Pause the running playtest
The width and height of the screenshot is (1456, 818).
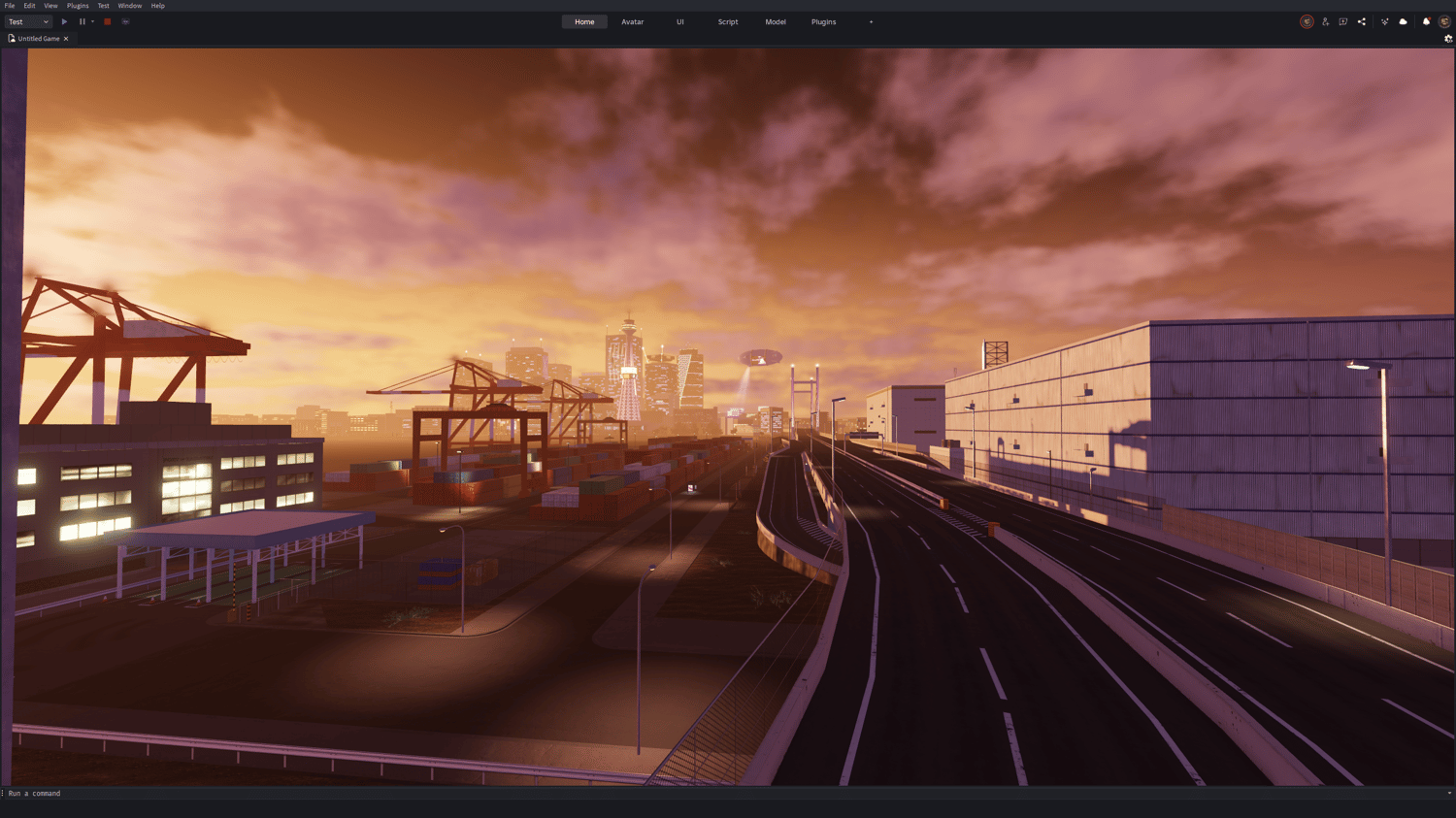pyautogui.click(x=83, y=21)
